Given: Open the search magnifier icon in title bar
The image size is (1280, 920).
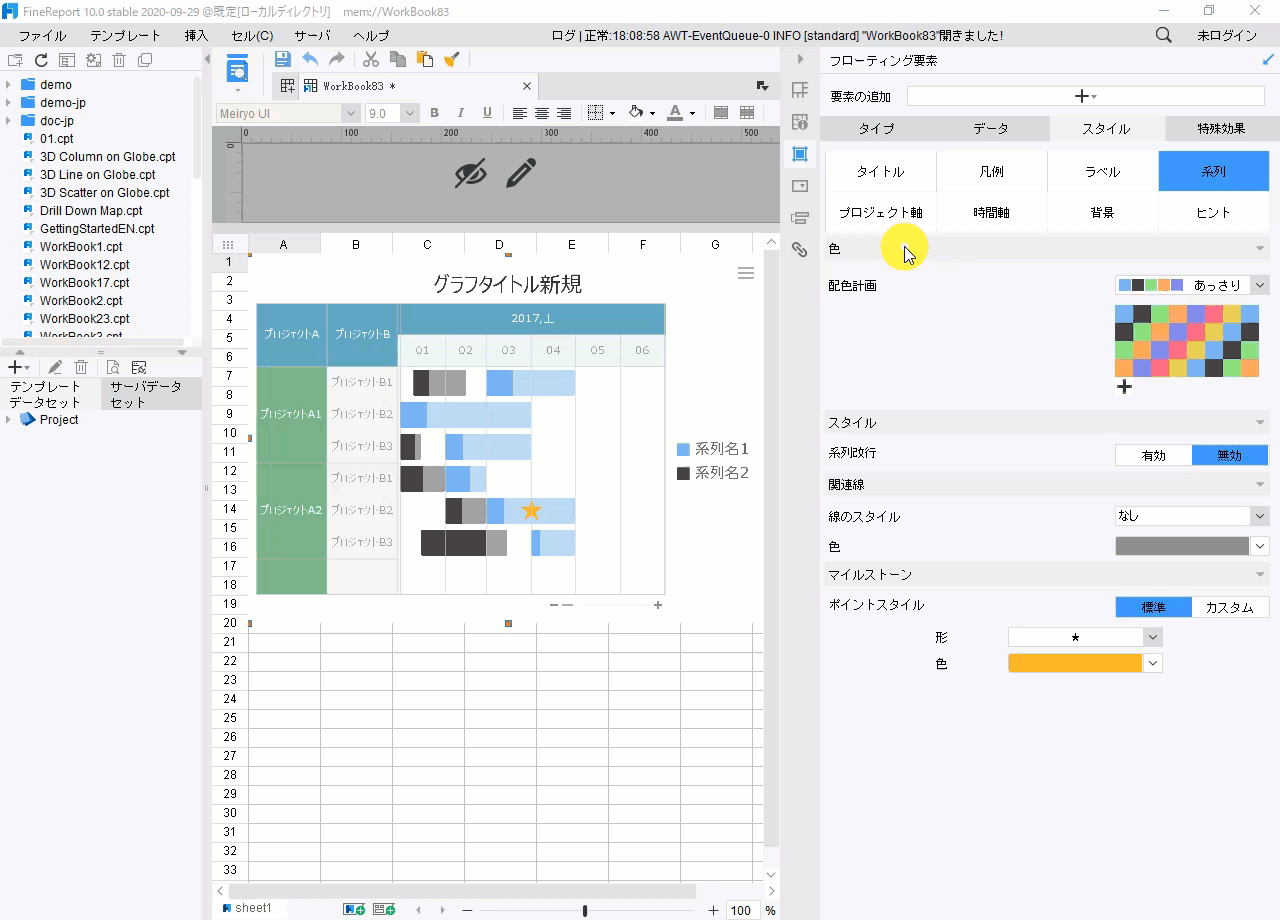Looking at the screenshot, I should 1164,35.
